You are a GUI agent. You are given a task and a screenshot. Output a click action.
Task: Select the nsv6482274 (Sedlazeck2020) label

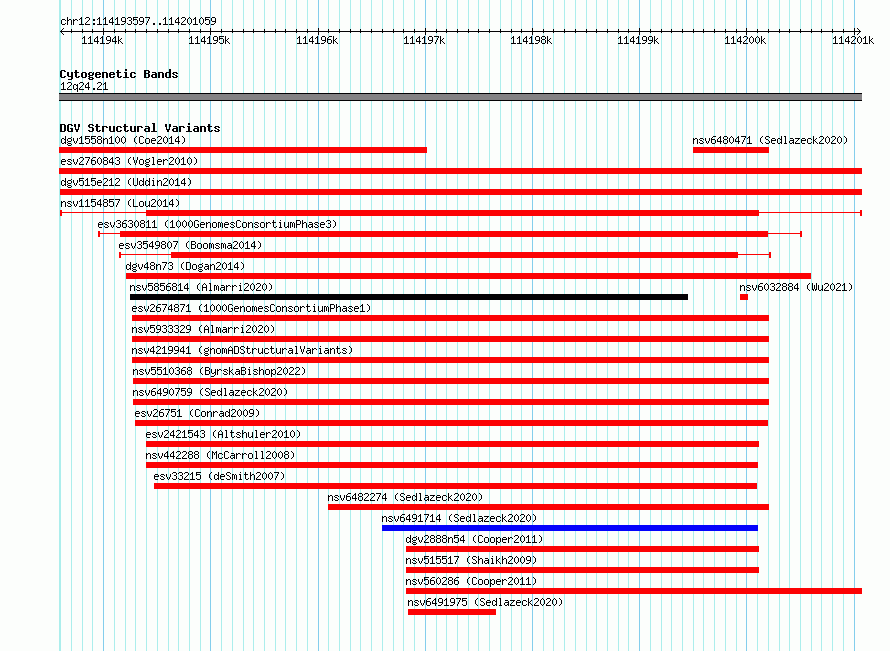[x=405, y=497]
